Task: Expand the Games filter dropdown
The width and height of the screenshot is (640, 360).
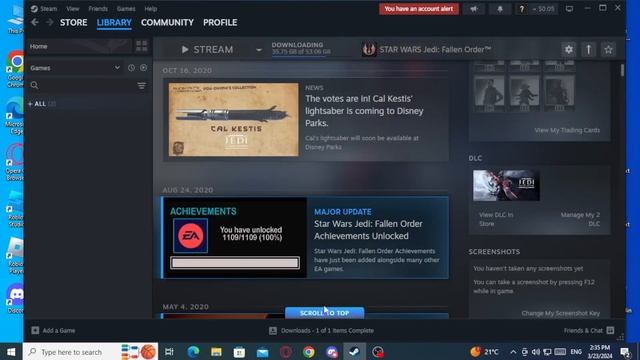Action: click(x=75, y=68)
